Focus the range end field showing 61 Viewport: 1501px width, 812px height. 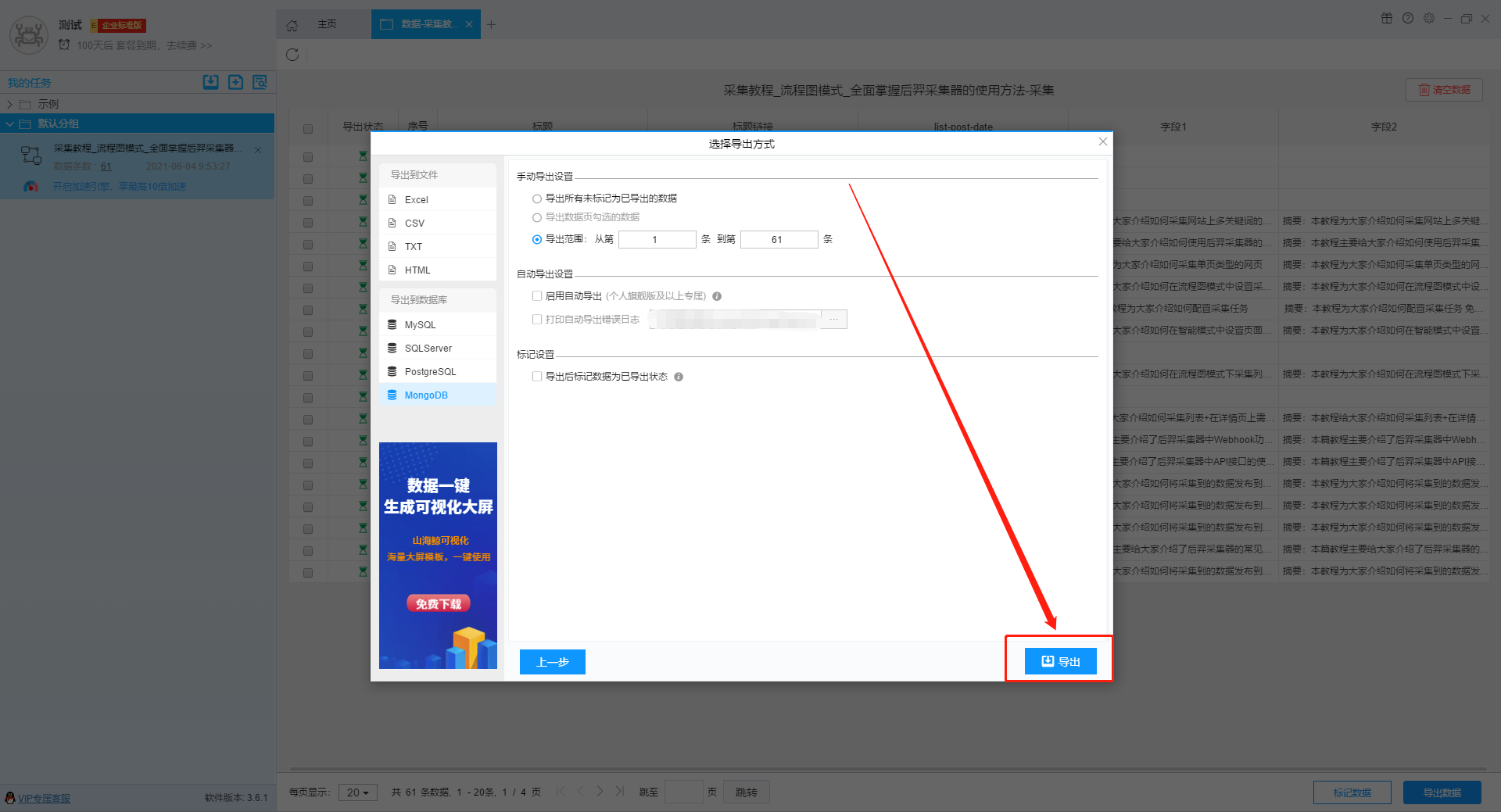[x=779, y=239]
